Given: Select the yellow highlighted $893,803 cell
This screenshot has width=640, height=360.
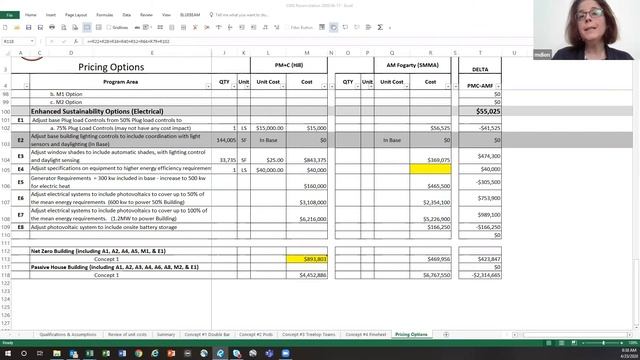Looking at the screenshot, I should pos(307,259).
